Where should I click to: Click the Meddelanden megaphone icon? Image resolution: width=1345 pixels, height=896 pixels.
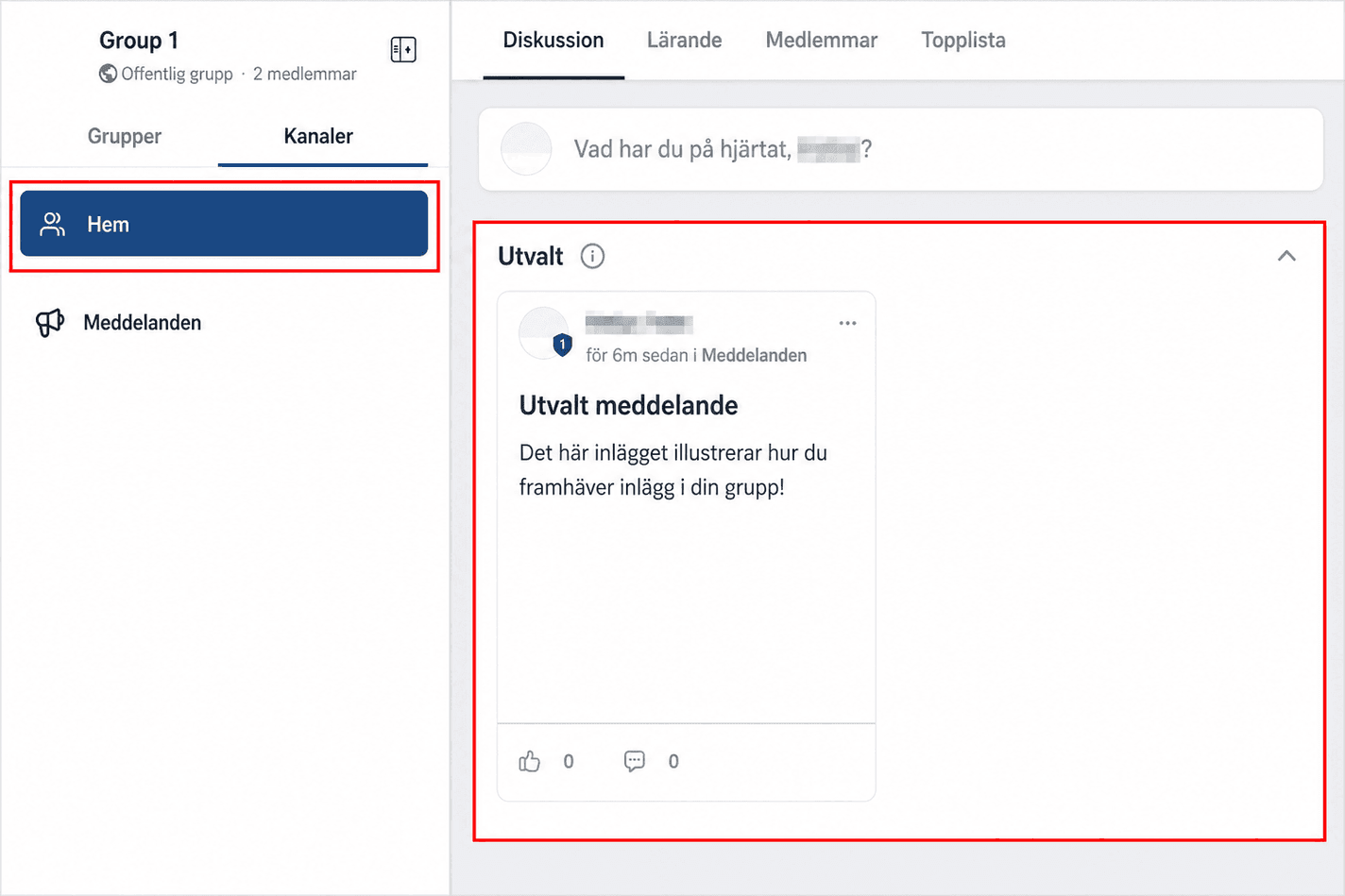pyautogui.click(x=50, y=323)
